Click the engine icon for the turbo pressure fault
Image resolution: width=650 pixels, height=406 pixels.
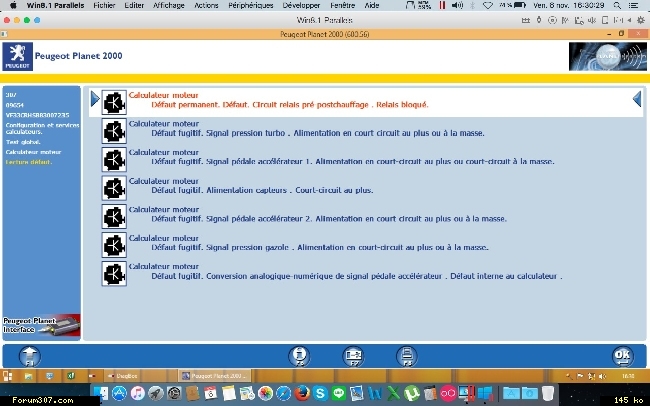click(114, 131)
